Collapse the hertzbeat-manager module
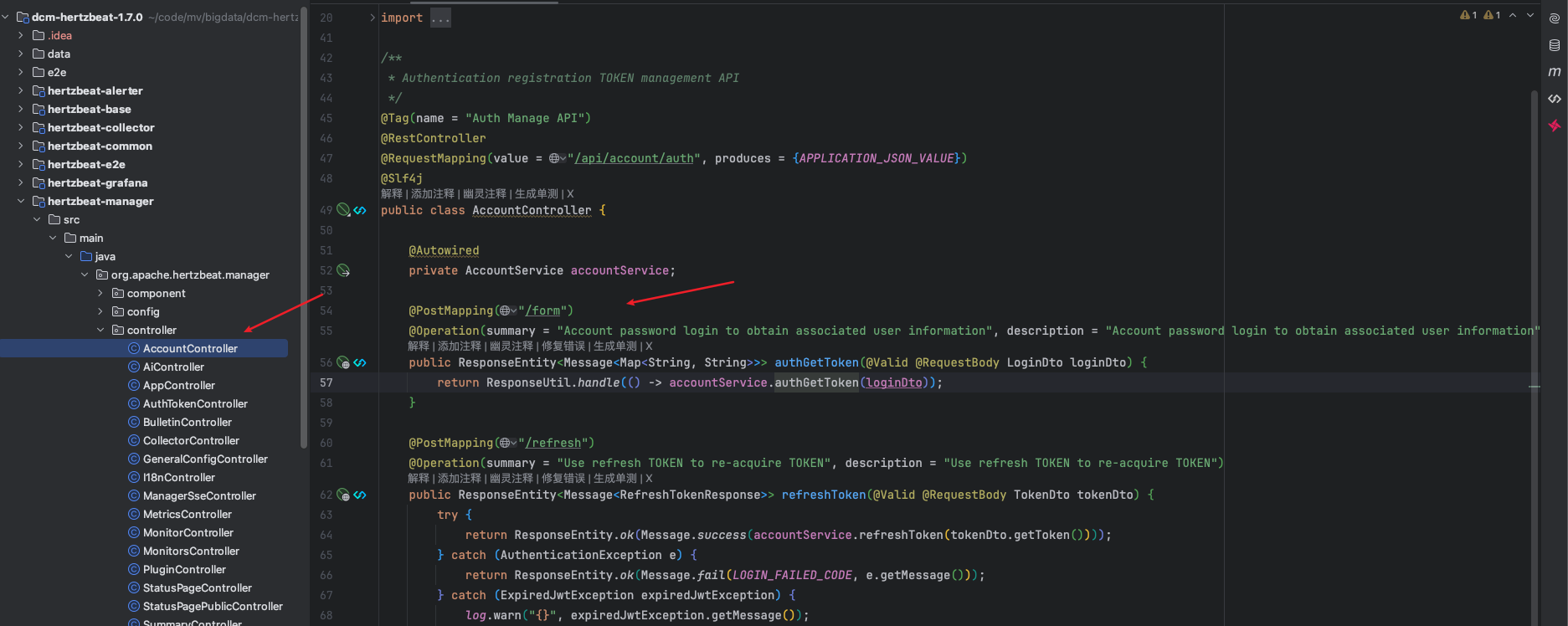The image size is (1568, 626). pyautogui.click(x=21, y=201)
